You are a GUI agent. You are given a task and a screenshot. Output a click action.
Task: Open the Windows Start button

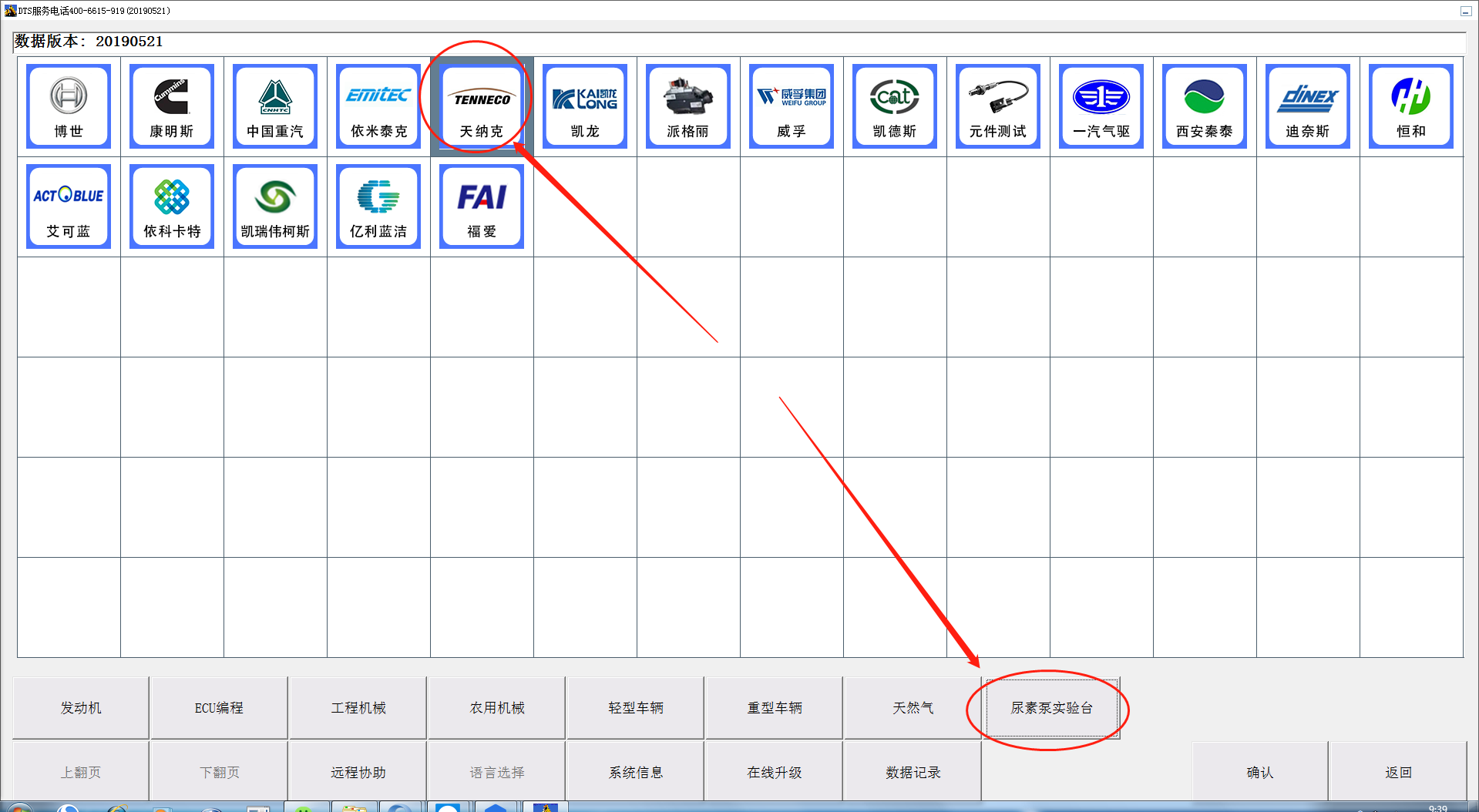coord(19,807)
